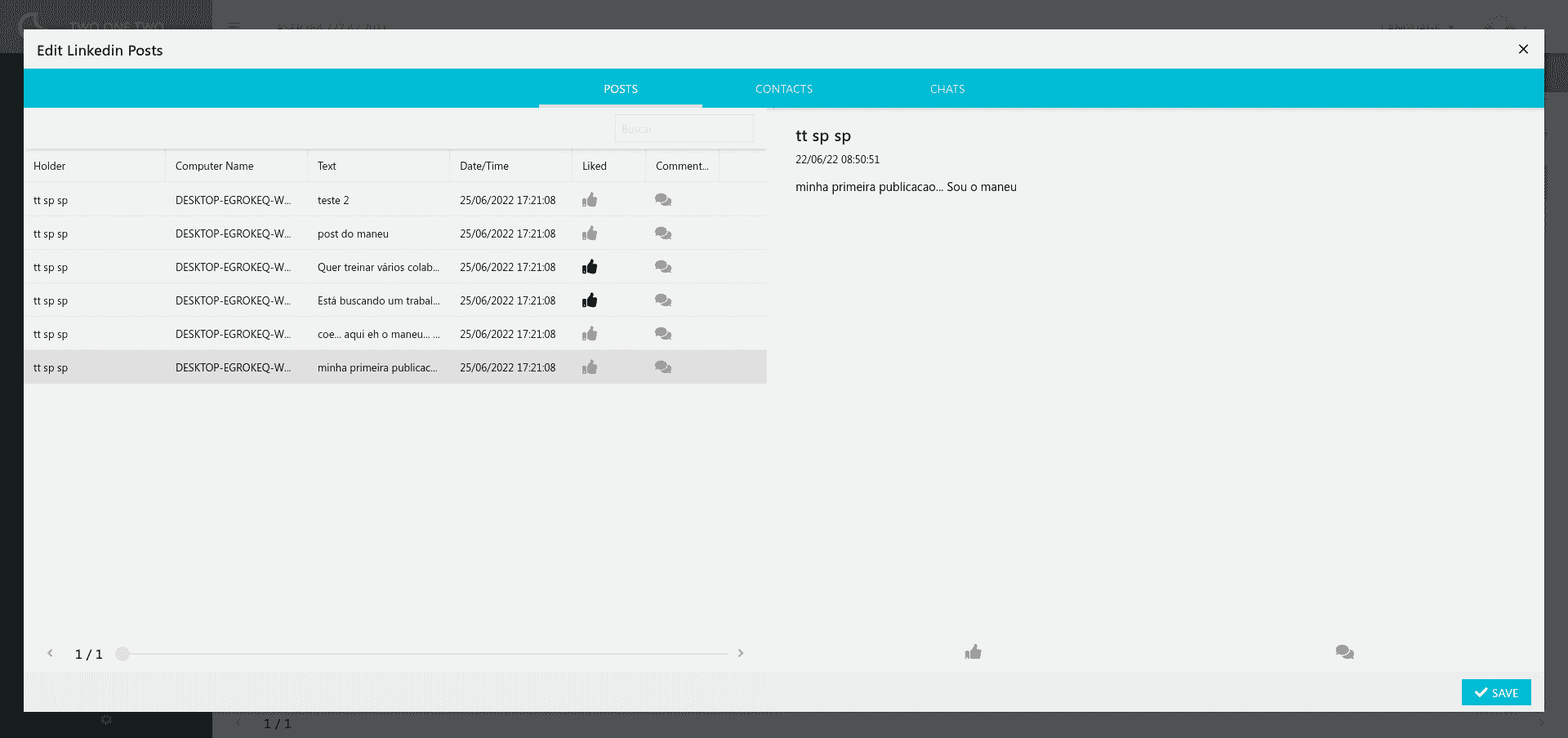Click the '1 / 1' page indicator in dialog
The image size is (1568, 738).
point(89,654)
